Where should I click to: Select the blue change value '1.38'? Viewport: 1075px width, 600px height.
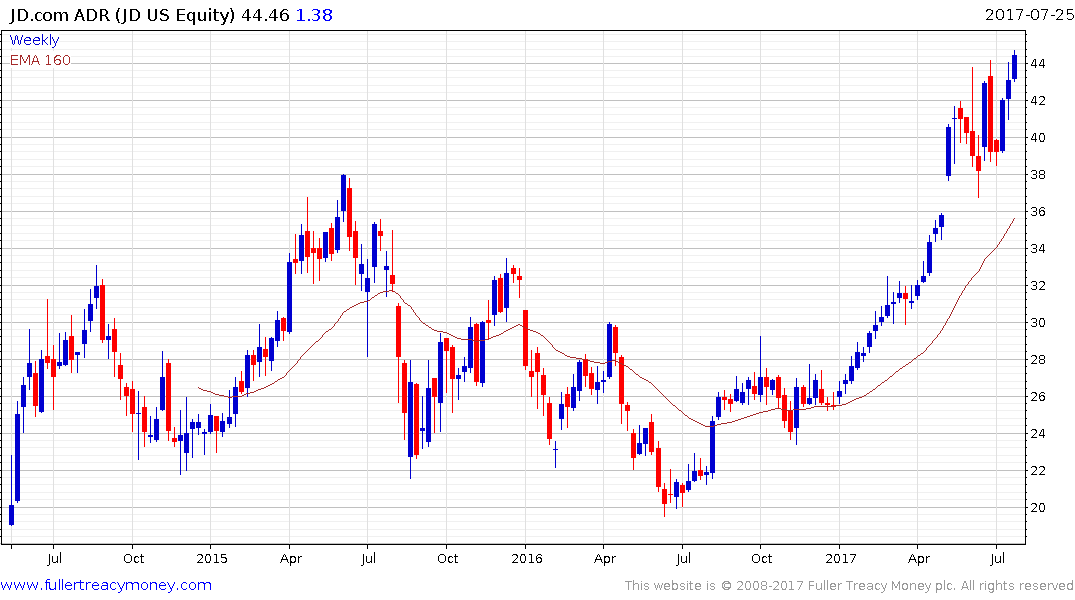pyautogui.click(x=314, y=15)
